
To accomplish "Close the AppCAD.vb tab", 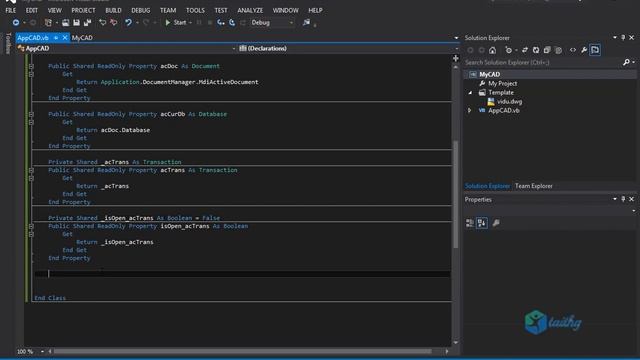I will pos(65,38).
